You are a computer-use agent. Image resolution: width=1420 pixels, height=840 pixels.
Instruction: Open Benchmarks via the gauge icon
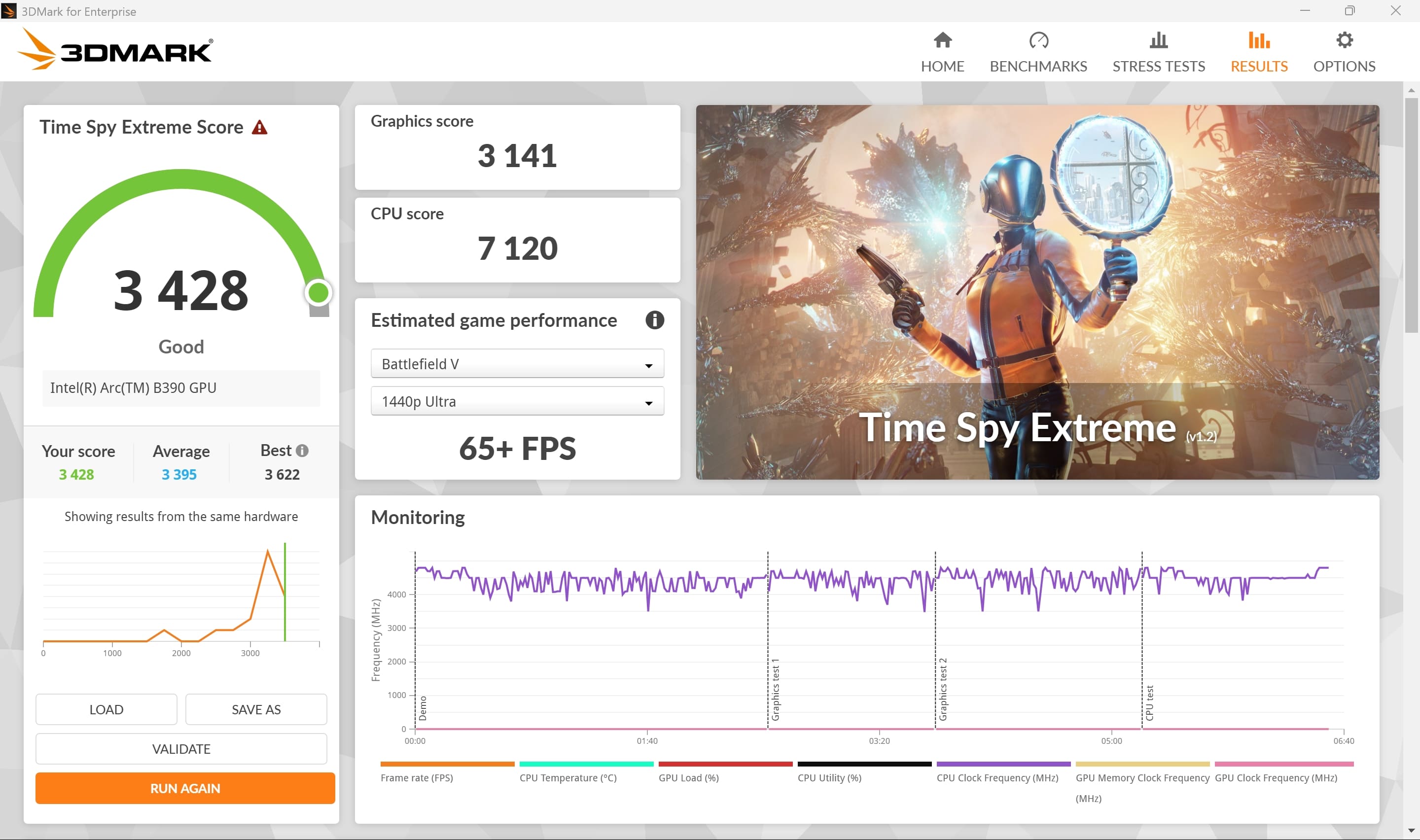1038,40
